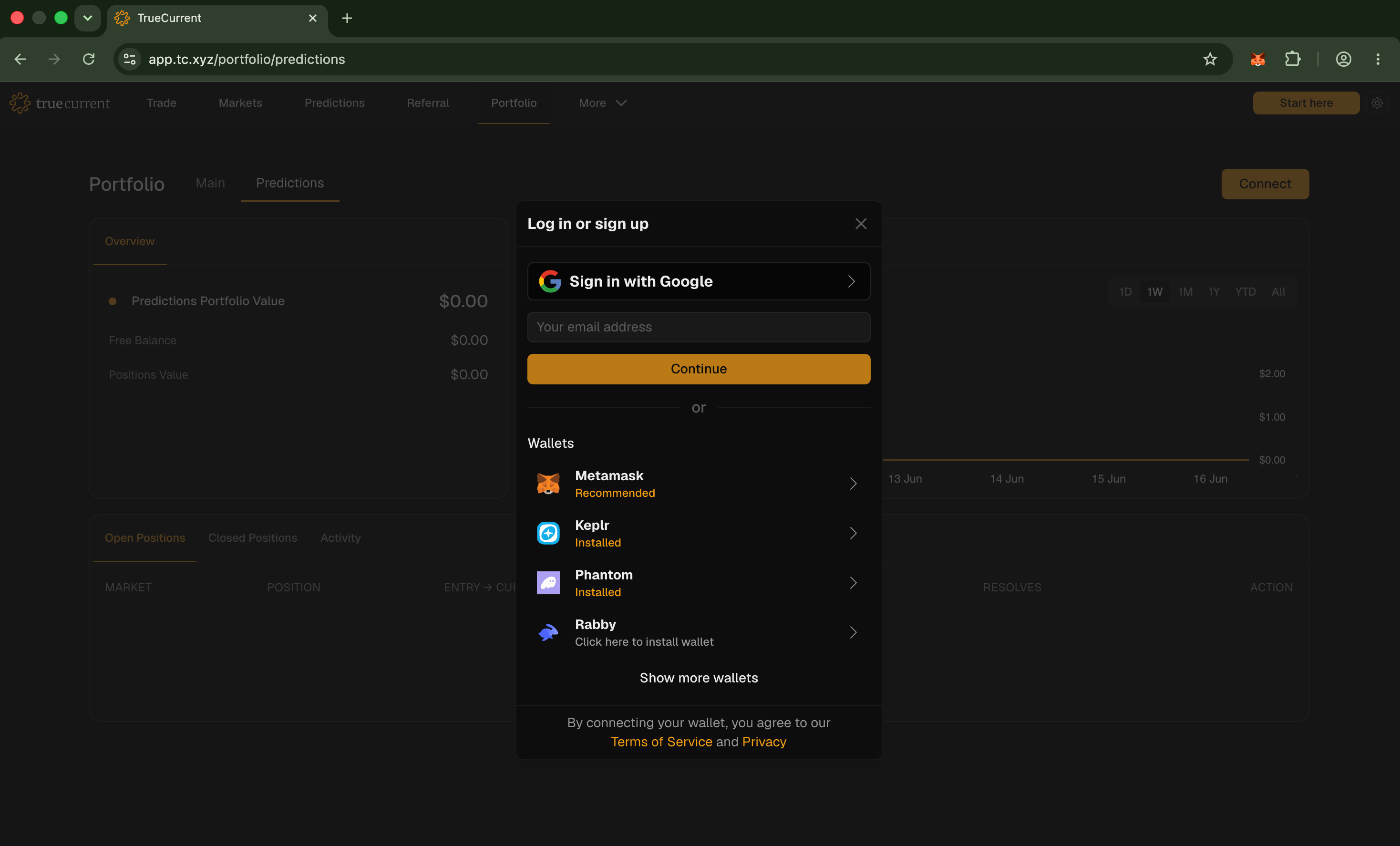The width and height of the screenshot is (1400, 846).
Task: Open the Referral nav item
Action: tap(428, 103)
